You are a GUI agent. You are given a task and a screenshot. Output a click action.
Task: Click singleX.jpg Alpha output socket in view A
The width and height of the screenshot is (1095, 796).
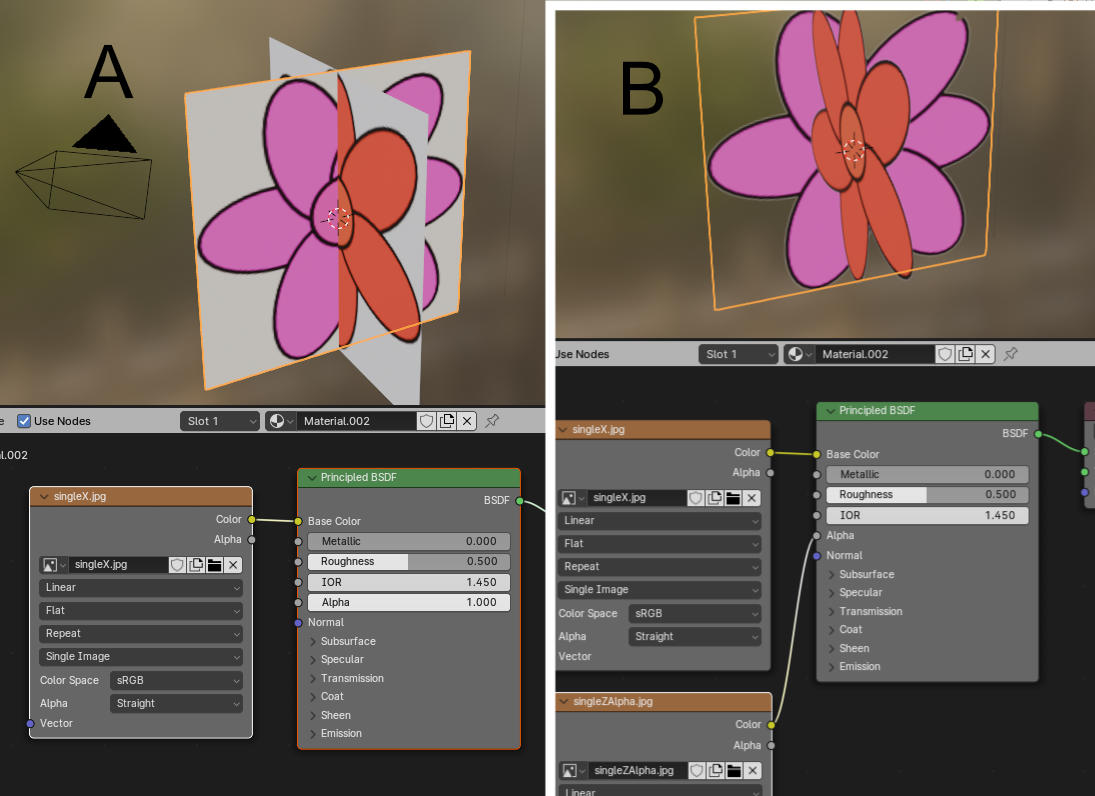(x=251, y=539)
